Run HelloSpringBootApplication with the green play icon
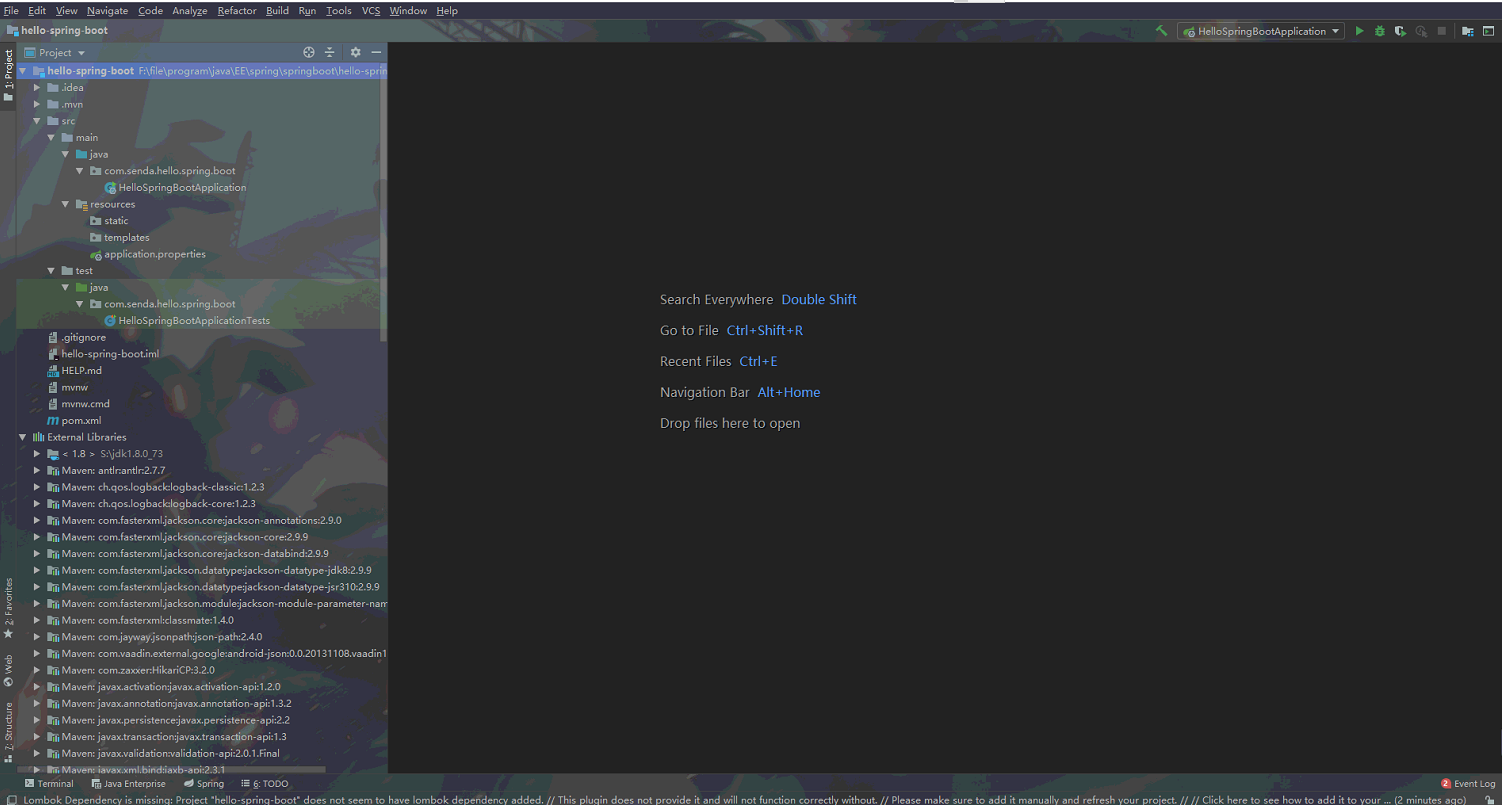1502x805 pixels. click(x=1359, y=31)
